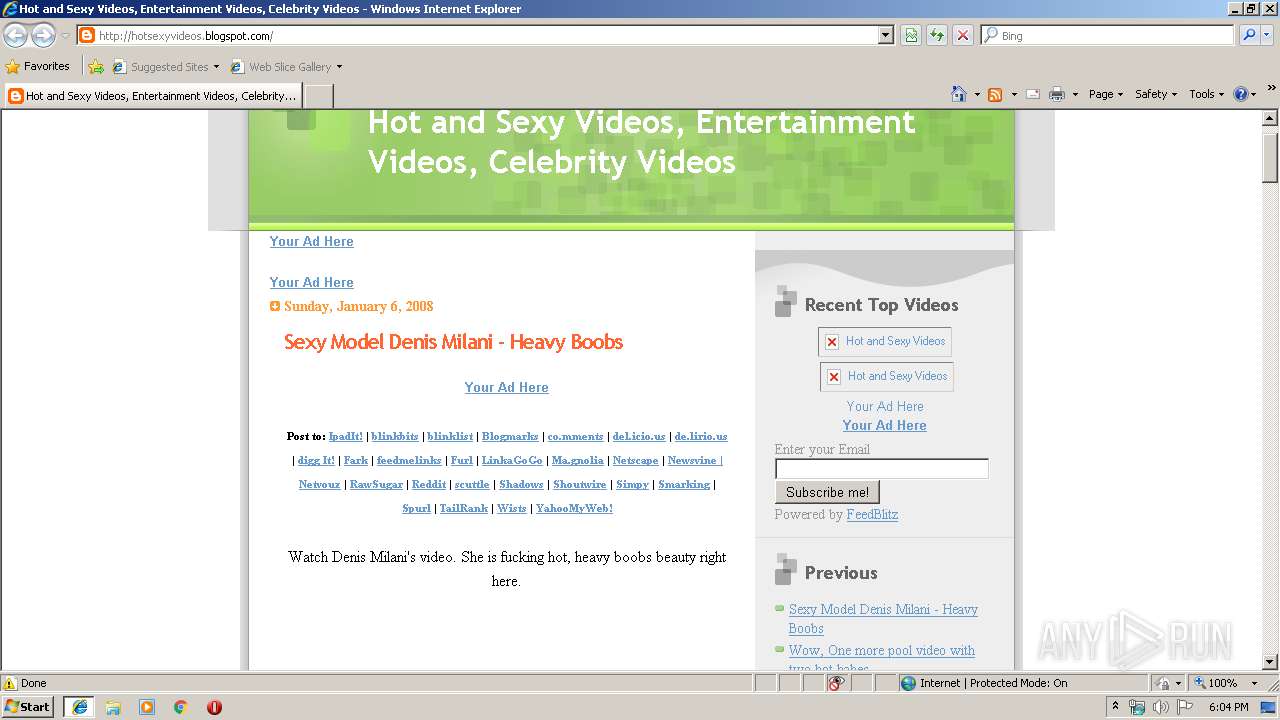This screenshot has width=1280, height=720.
Task: Click the second broken Hot and Sexy Videos thumbnail
Action: [x=887, y=376]
